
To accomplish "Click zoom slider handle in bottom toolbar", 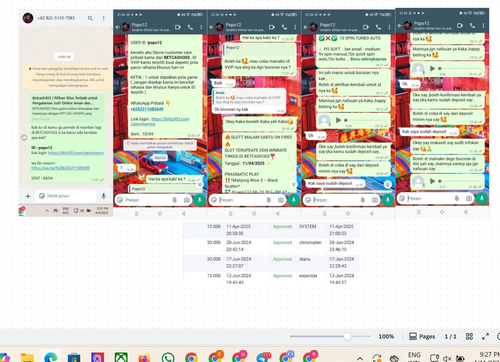I will tap(347, 336).
